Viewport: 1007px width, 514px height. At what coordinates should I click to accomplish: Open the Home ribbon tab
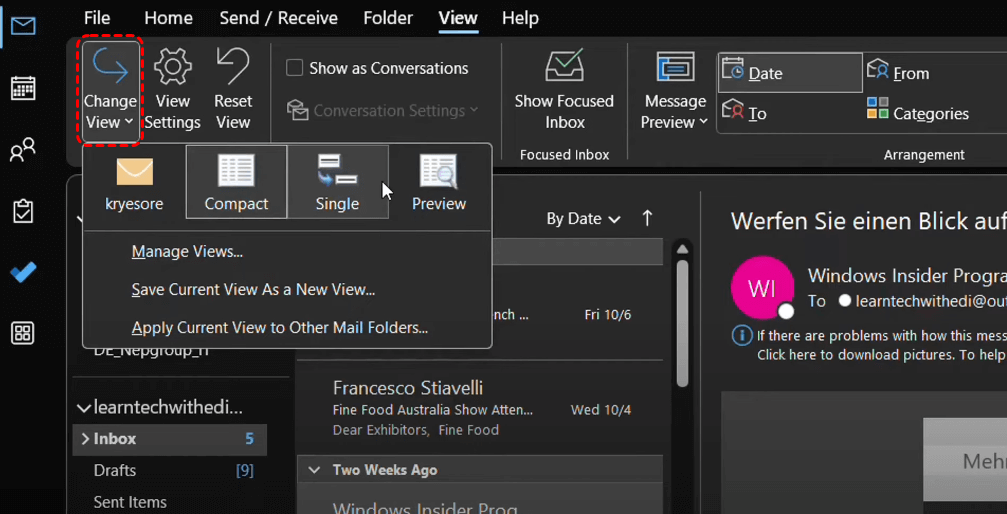(x=168, y=18)
